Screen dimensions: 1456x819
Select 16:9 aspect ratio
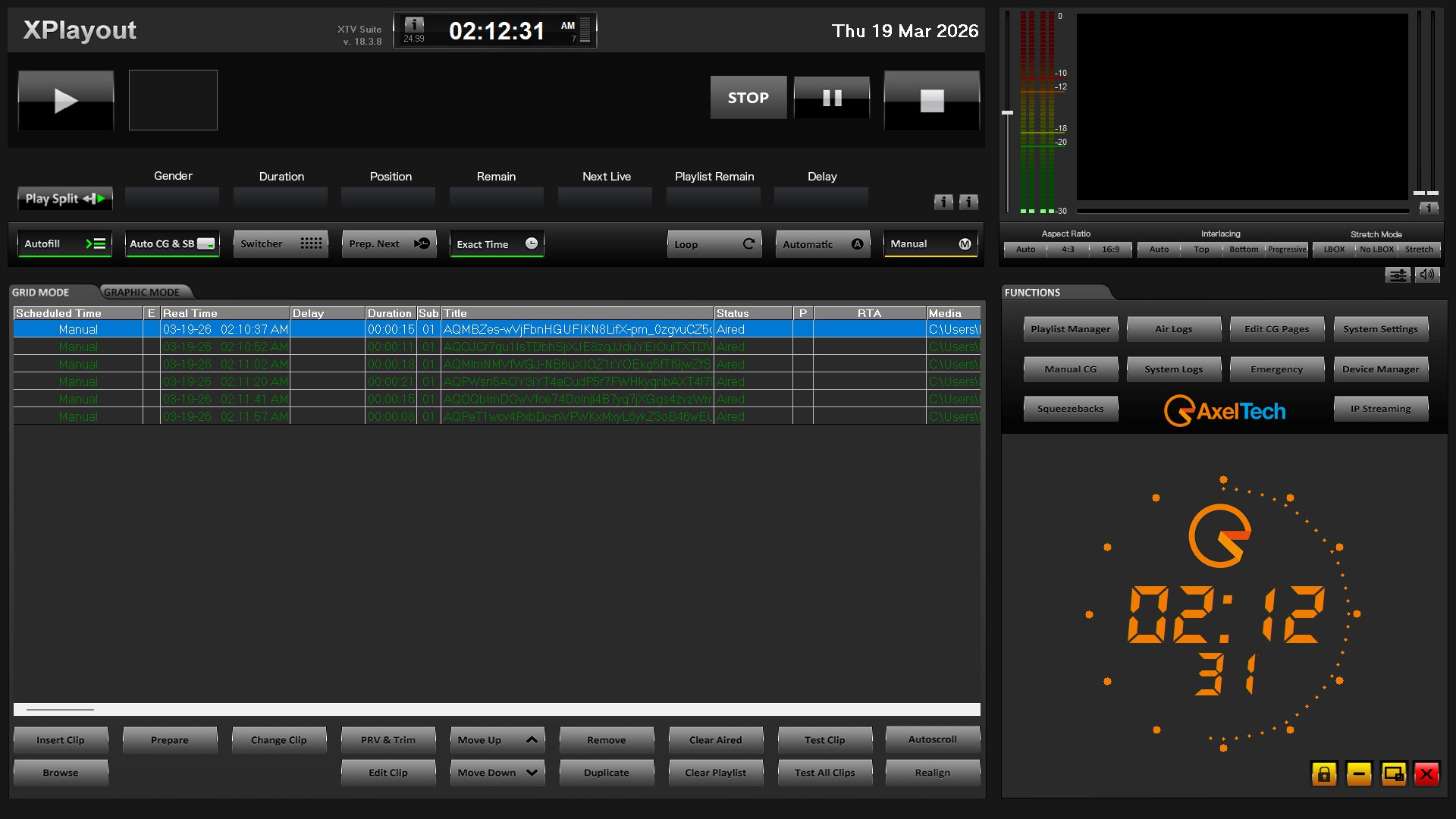1110,249
